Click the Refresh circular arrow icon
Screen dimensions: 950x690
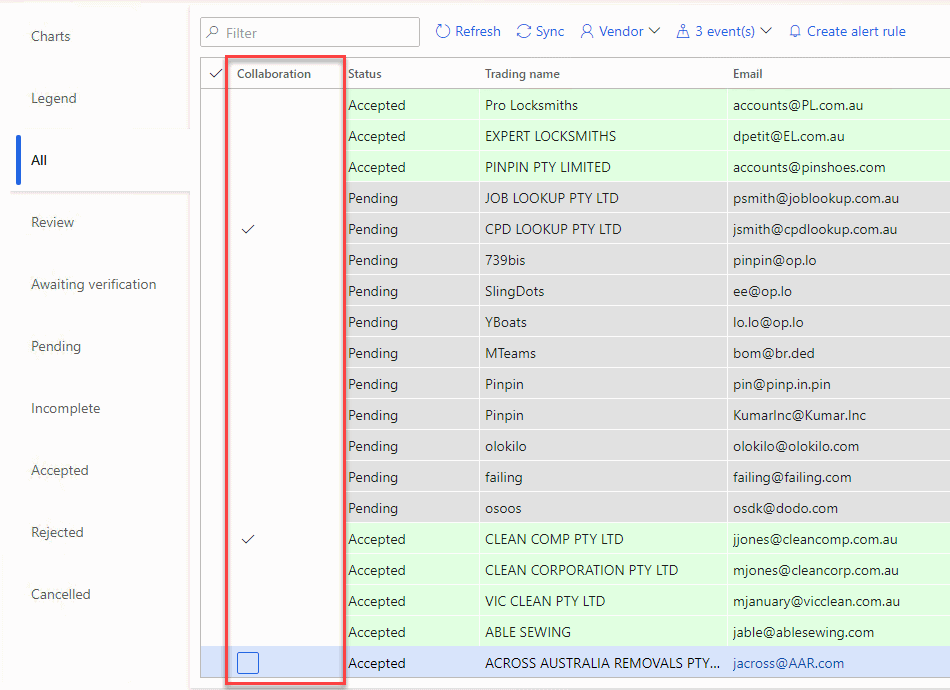click(443, 32)
